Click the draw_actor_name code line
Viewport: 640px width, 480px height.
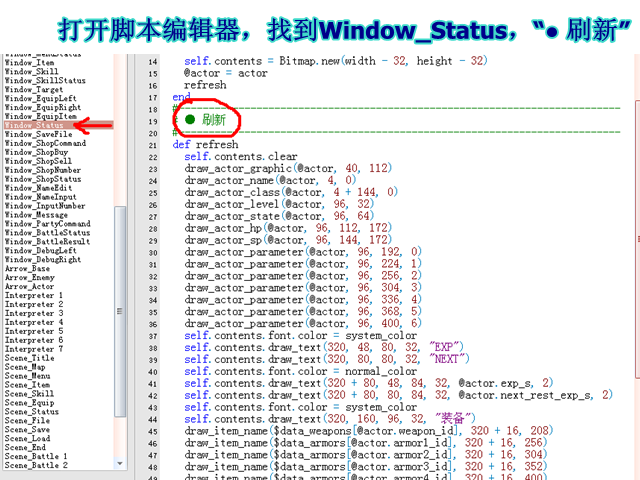coord(270,180)
